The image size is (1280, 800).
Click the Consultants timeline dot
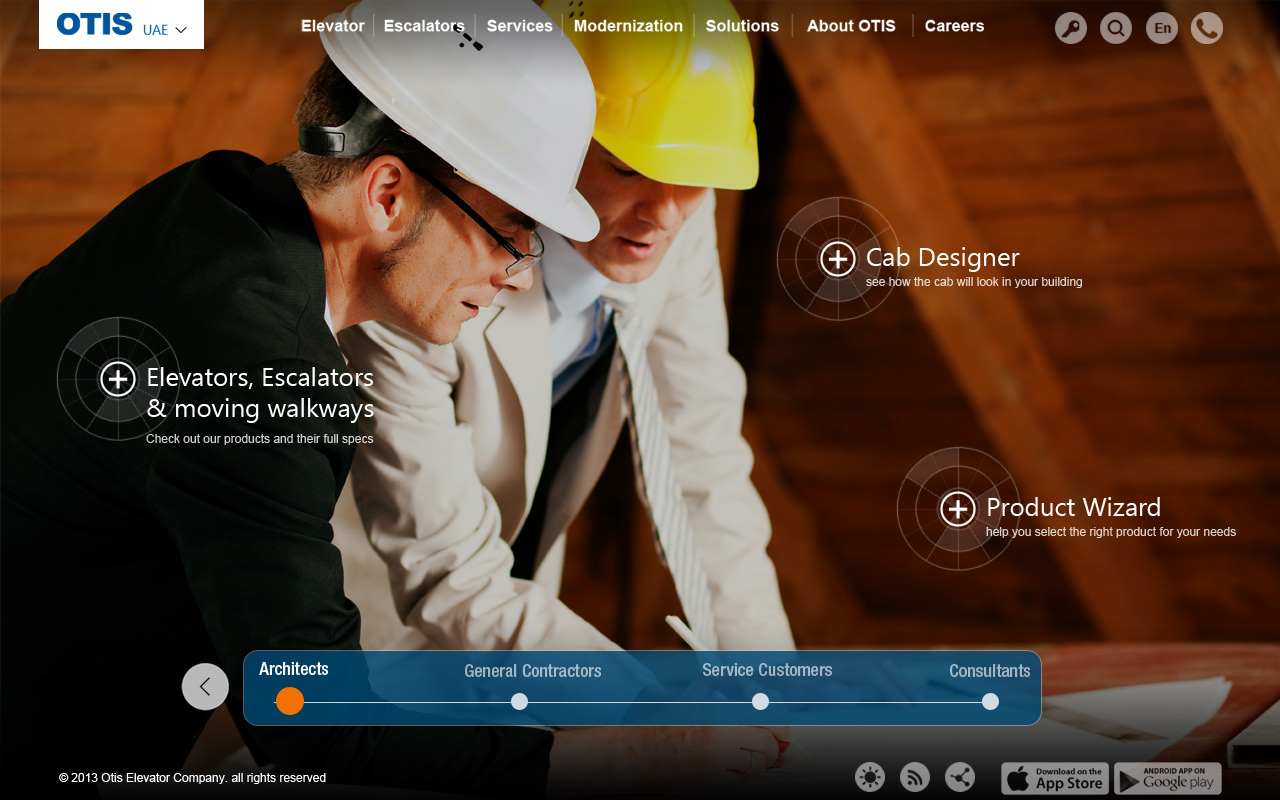coord(990,702)
